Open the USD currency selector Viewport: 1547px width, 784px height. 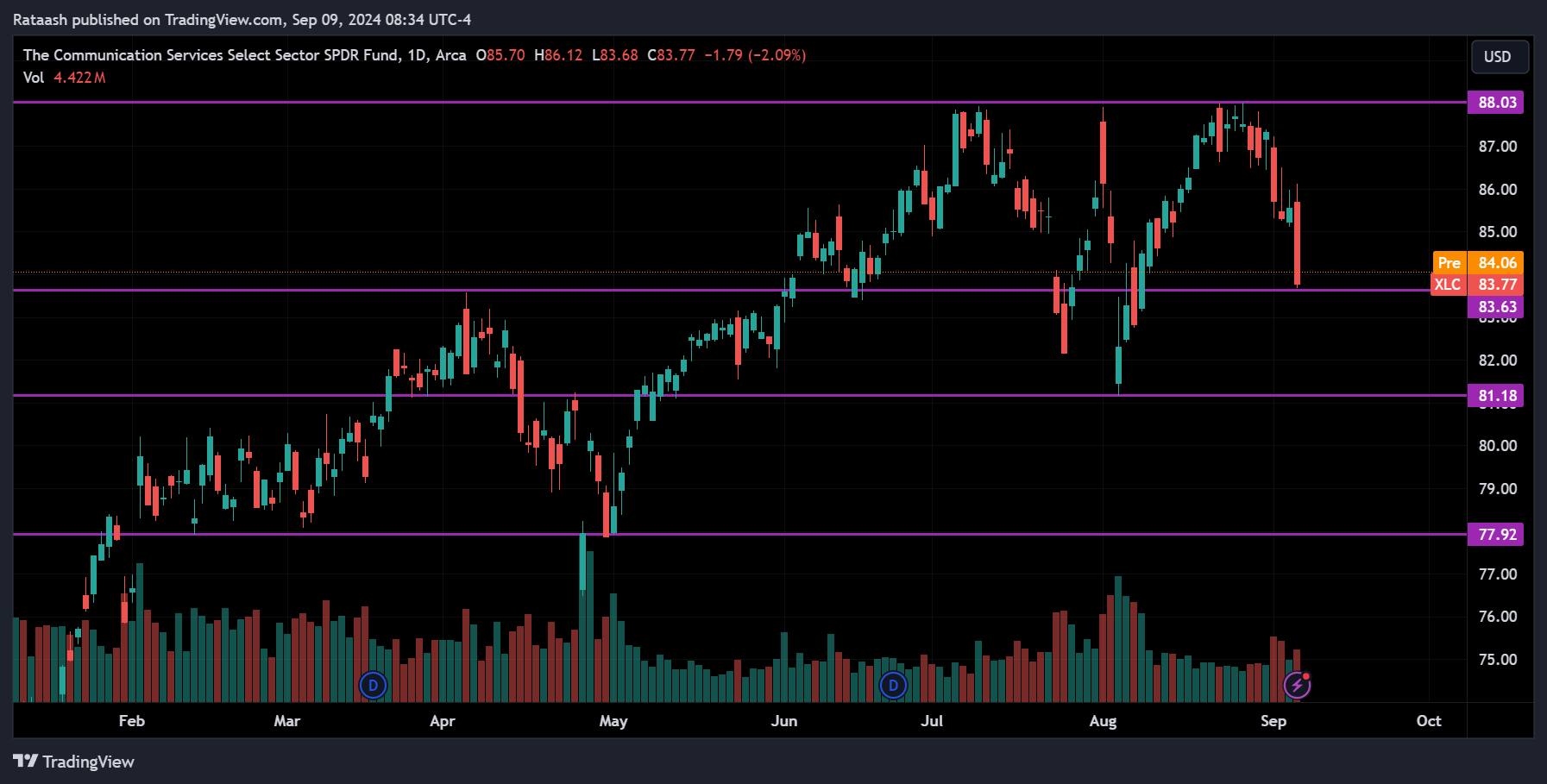(x=1500, y=57)
